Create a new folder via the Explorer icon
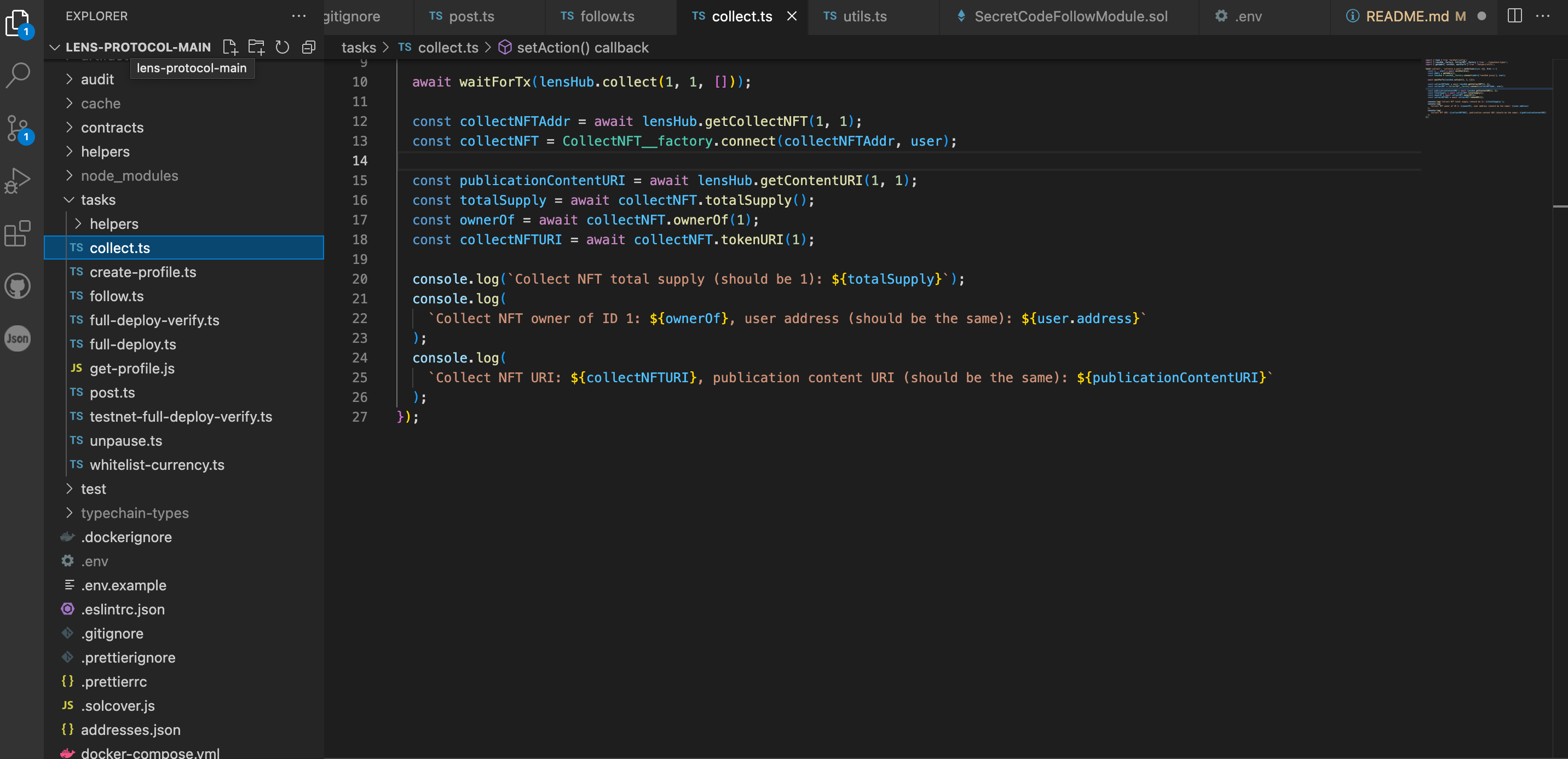The image size is (1568, 759). pyautogui.click(x=256, y=46)
